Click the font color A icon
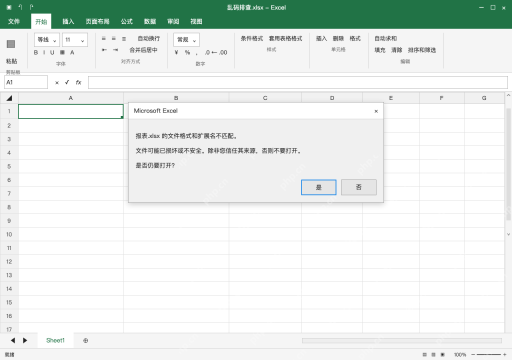The width and height of the screenshot is (512, 360). pos(72,52)
